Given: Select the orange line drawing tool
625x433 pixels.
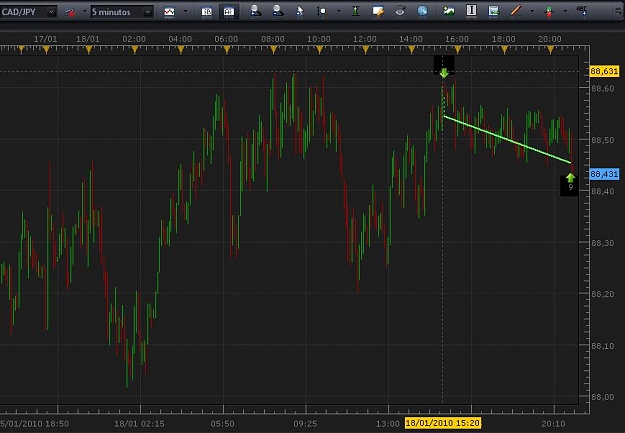Looking at the screenshot, I should pyautogui.click(x=516, y=11).
